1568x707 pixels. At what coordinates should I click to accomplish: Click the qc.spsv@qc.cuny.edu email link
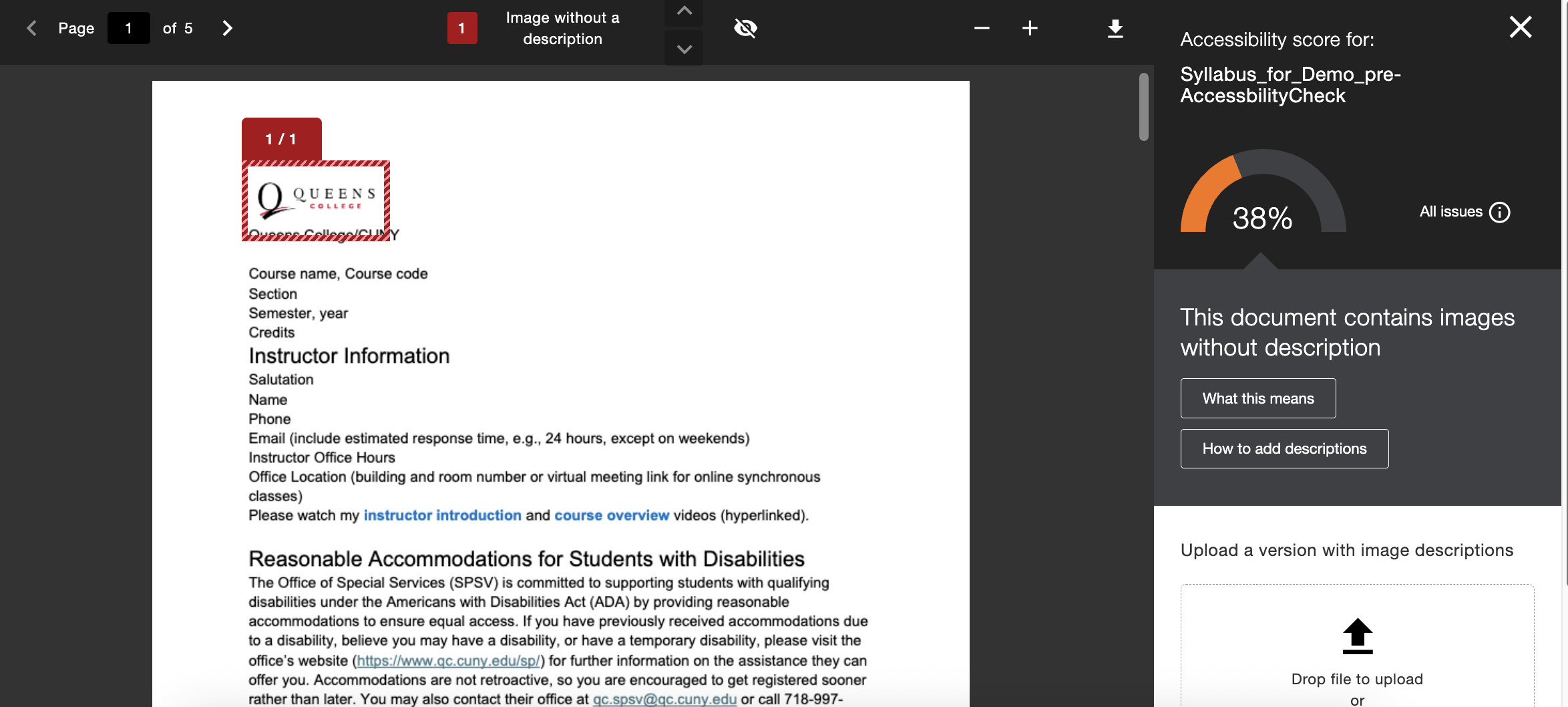click(664, 699)
